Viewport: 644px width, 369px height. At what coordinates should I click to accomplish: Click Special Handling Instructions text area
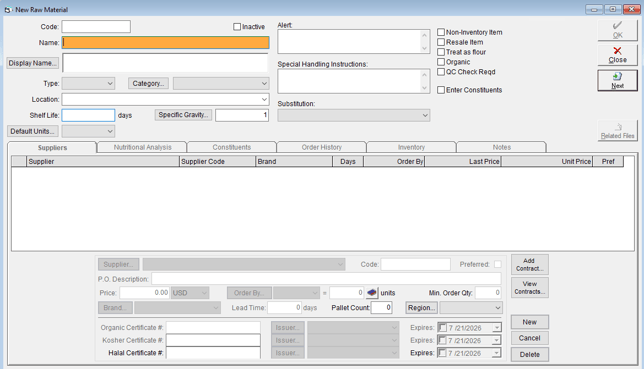click(x=350, y=81)
